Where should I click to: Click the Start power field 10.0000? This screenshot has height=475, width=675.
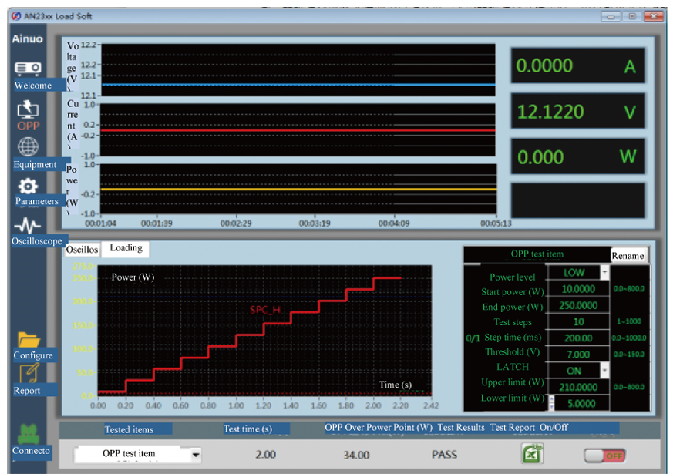578,289
